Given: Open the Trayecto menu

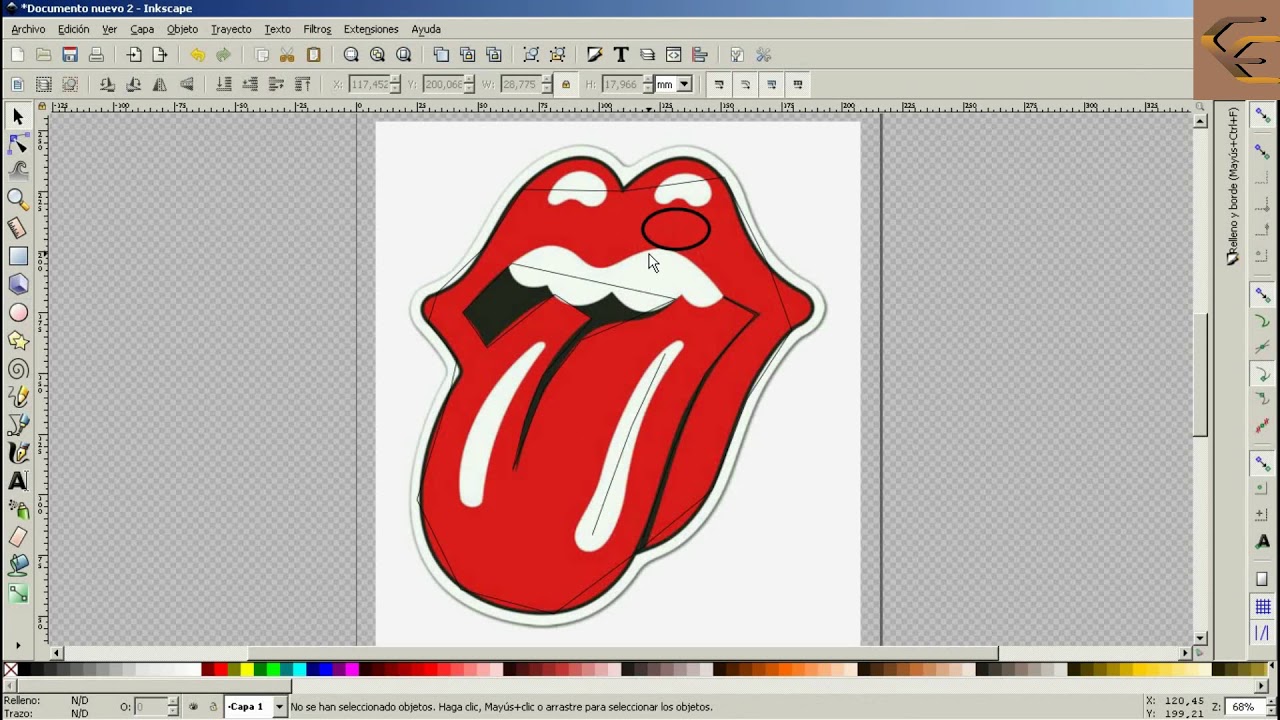Looking at the screenshot, I should pos(231,29).
